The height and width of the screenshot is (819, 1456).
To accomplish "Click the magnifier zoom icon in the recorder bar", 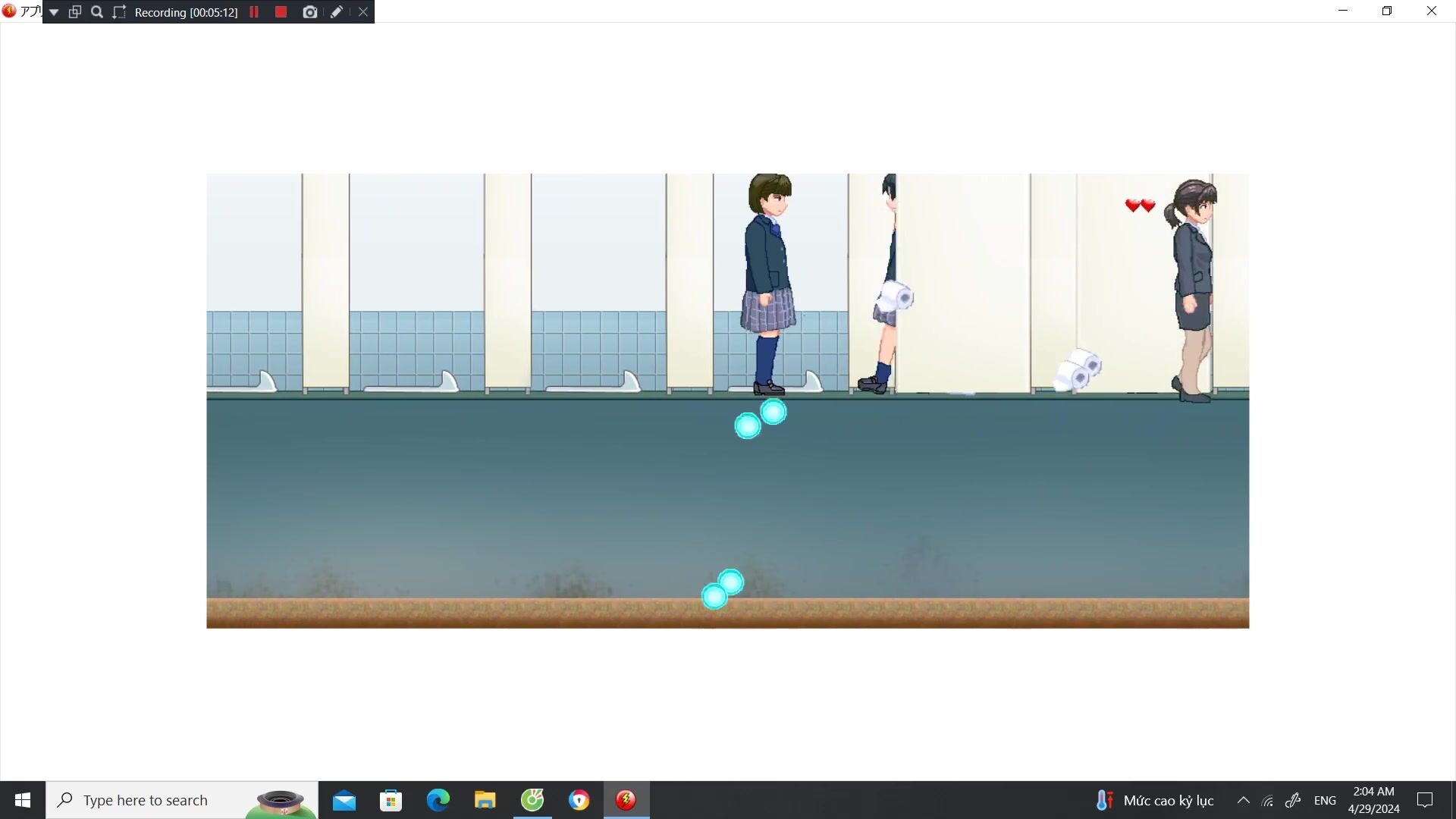I will point(97,12).
